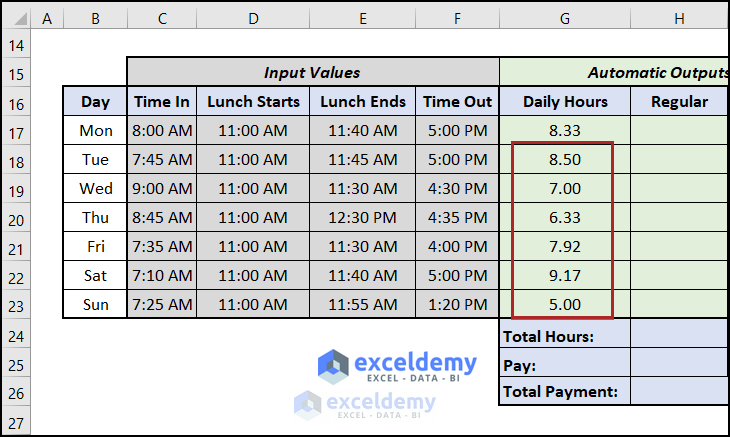This screenshot has height=437, width=730.
Task: Select Monday's Time In 8:00 AM cell
Action: pos(162,130)
